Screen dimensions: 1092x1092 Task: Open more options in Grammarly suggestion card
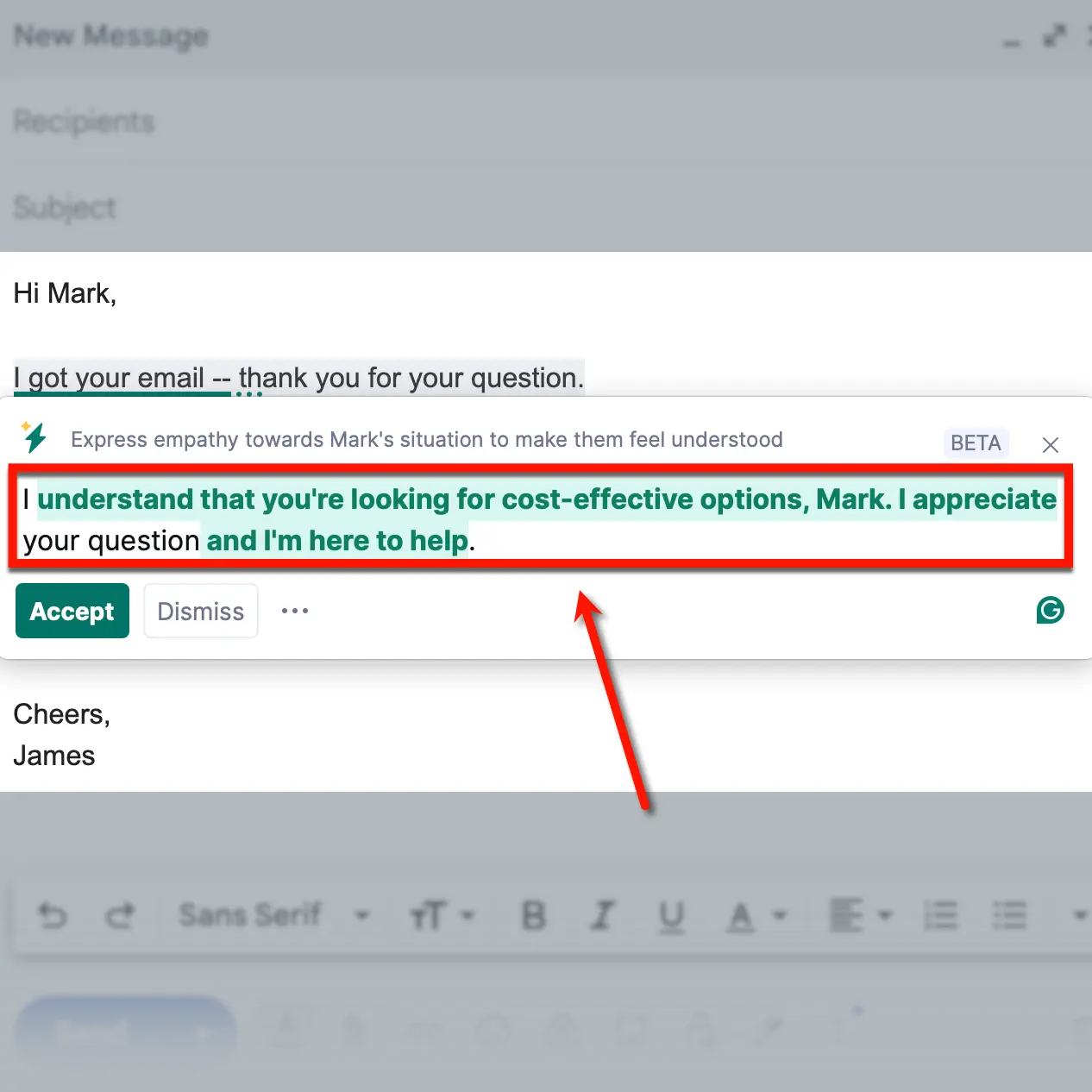tap(295, 611)
